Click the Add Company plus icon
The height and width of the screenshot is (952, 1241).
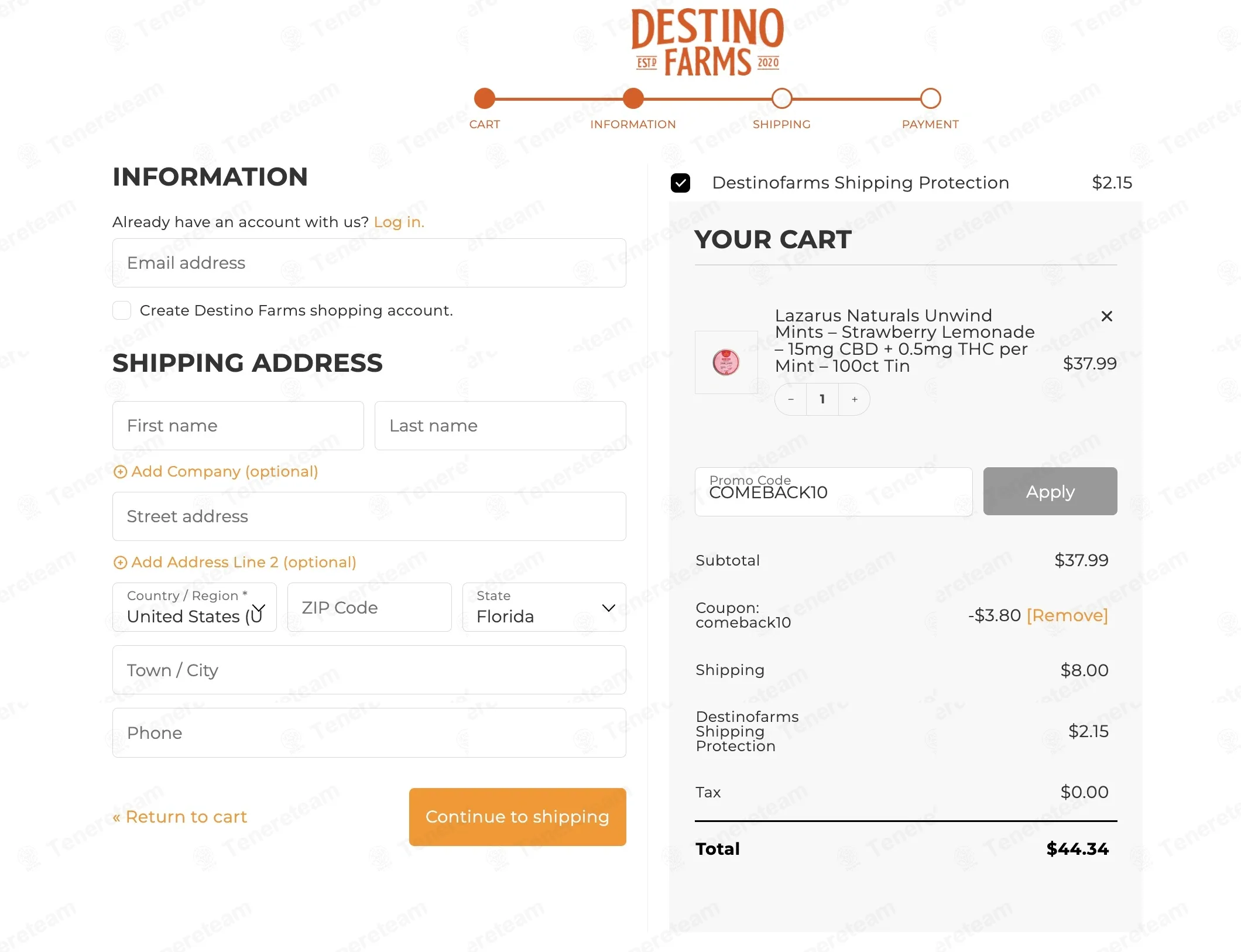120,472
